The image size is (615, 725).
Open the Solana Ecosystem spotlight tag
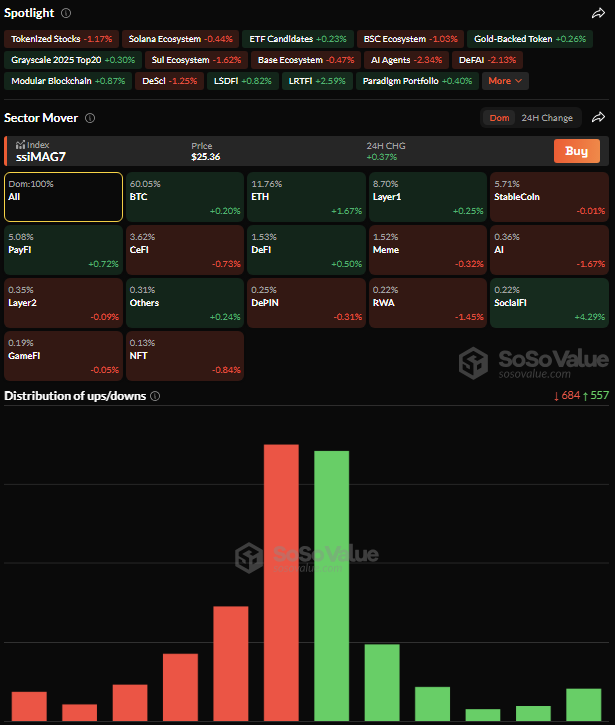point(180,39)
